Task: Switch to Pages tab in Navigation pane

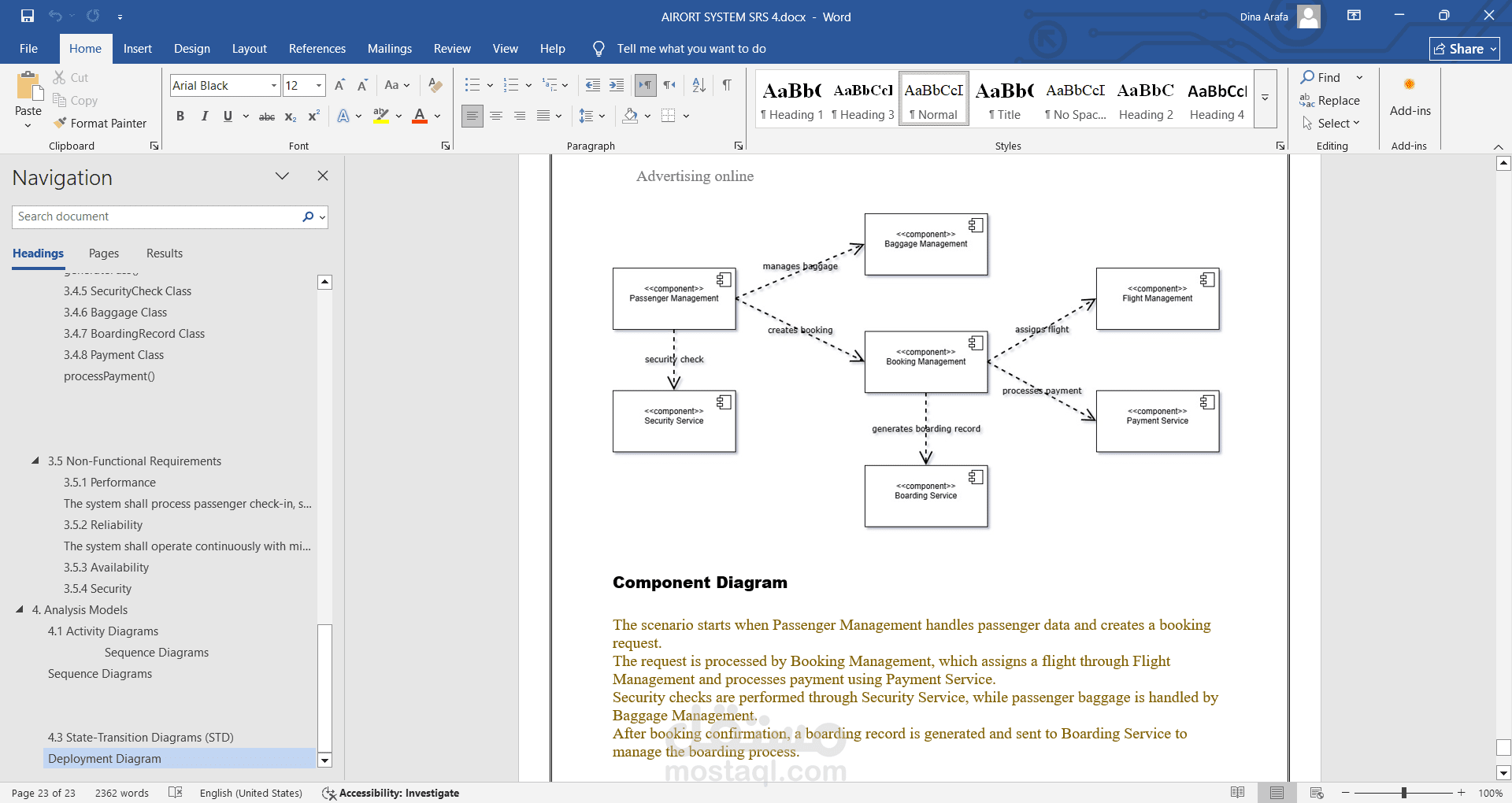Action: coord(104,253)
